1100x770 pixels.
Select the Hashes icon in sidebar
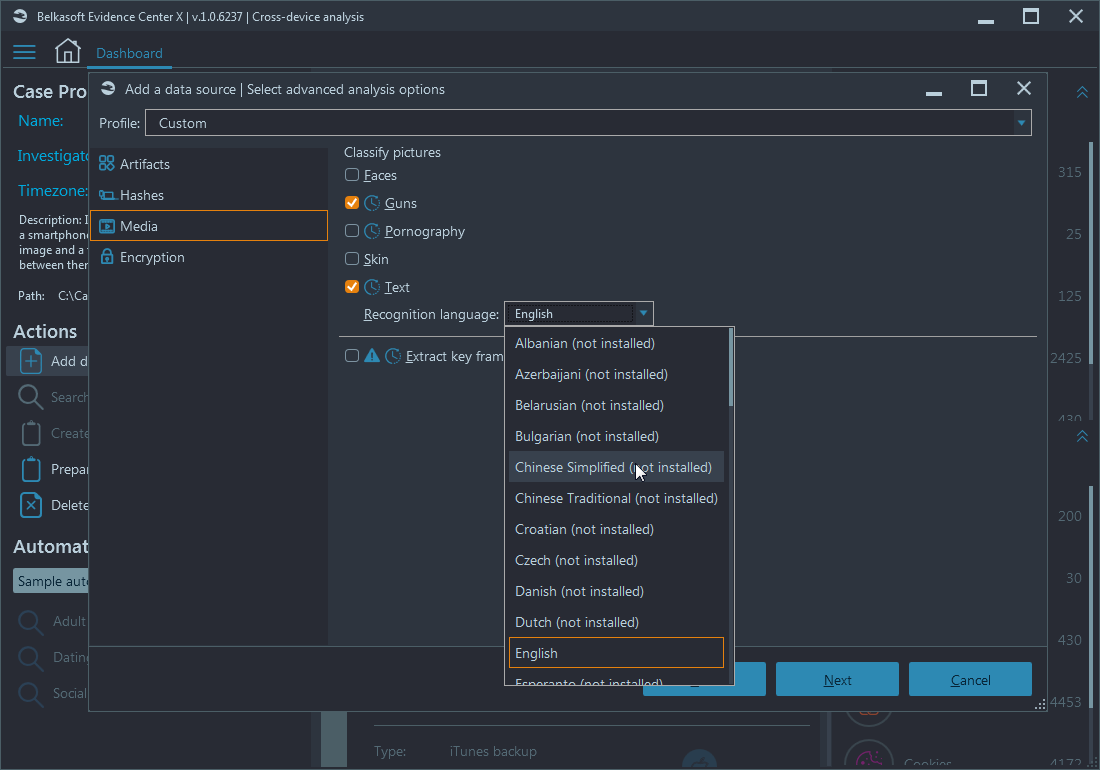coord(107,195)
